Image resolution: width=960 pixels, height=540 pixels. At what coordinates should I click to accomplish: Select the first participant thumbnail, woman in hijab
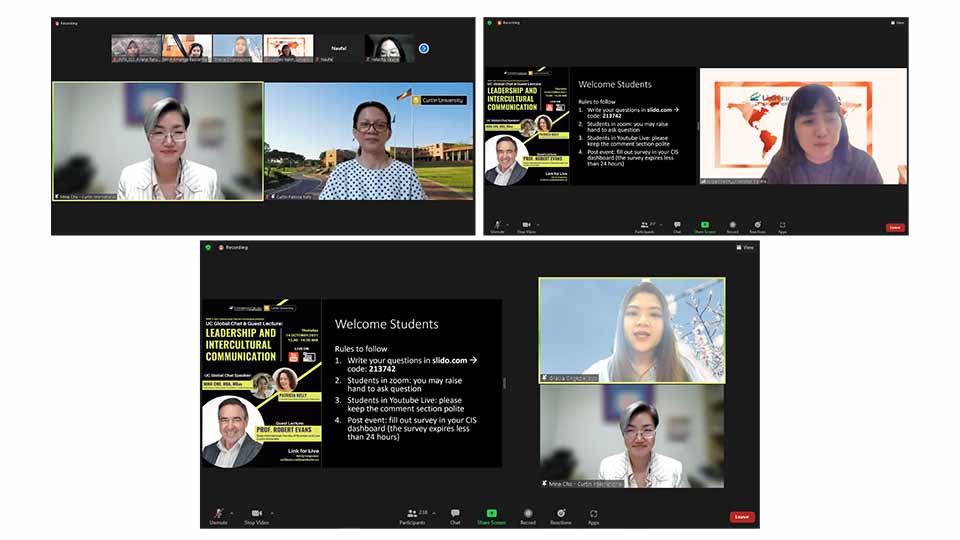(x=137, y=48)
